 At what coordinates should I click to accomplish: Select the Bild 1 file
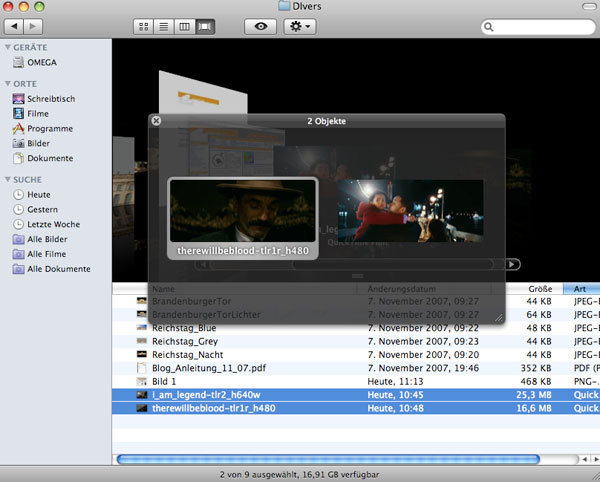click(x=356, y=381)
